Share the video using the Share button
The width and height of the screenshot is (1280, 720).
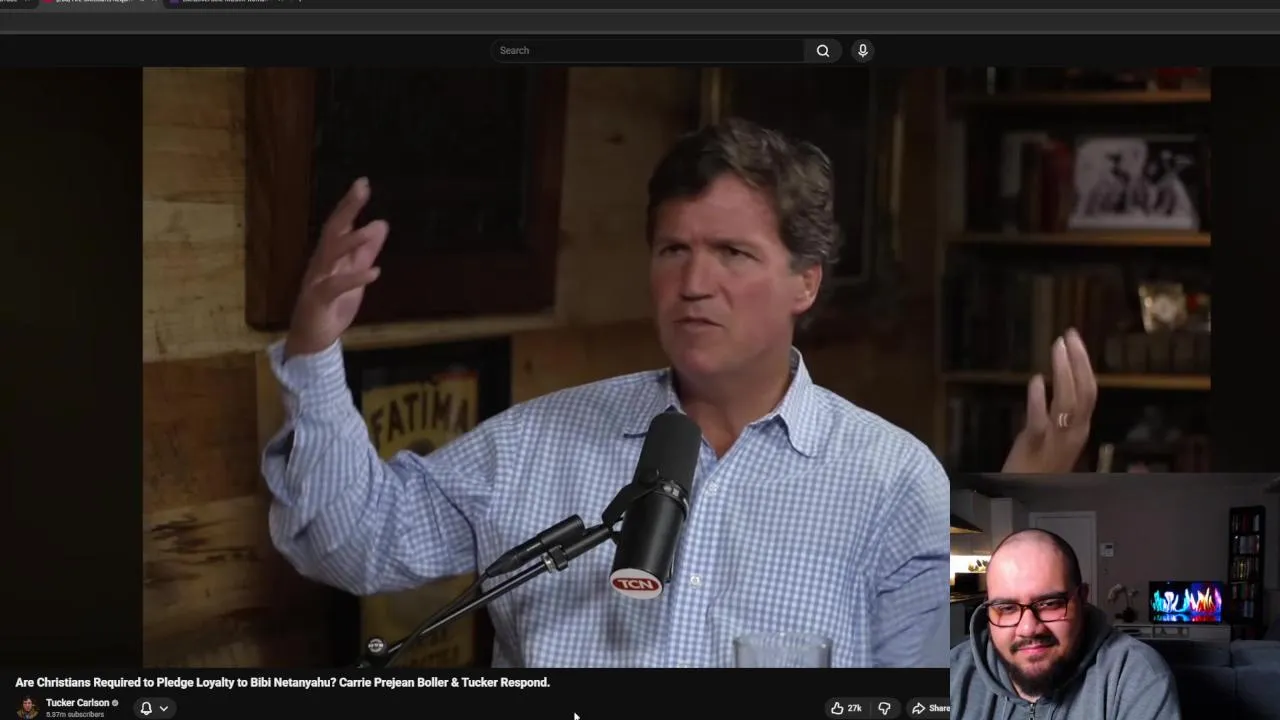[x=930, y=708]
